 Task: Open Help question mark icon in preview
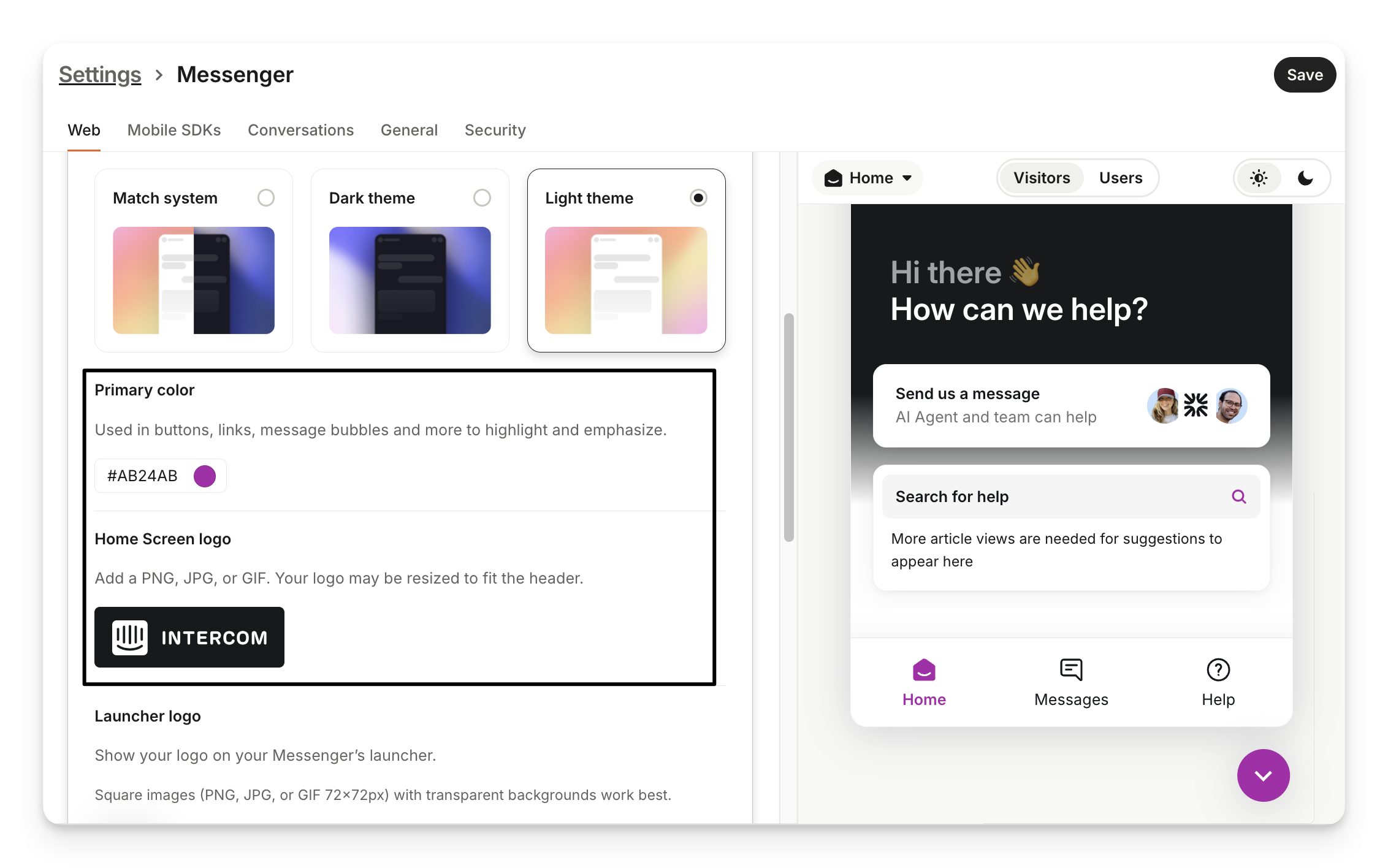click(x=1218, y=669)
